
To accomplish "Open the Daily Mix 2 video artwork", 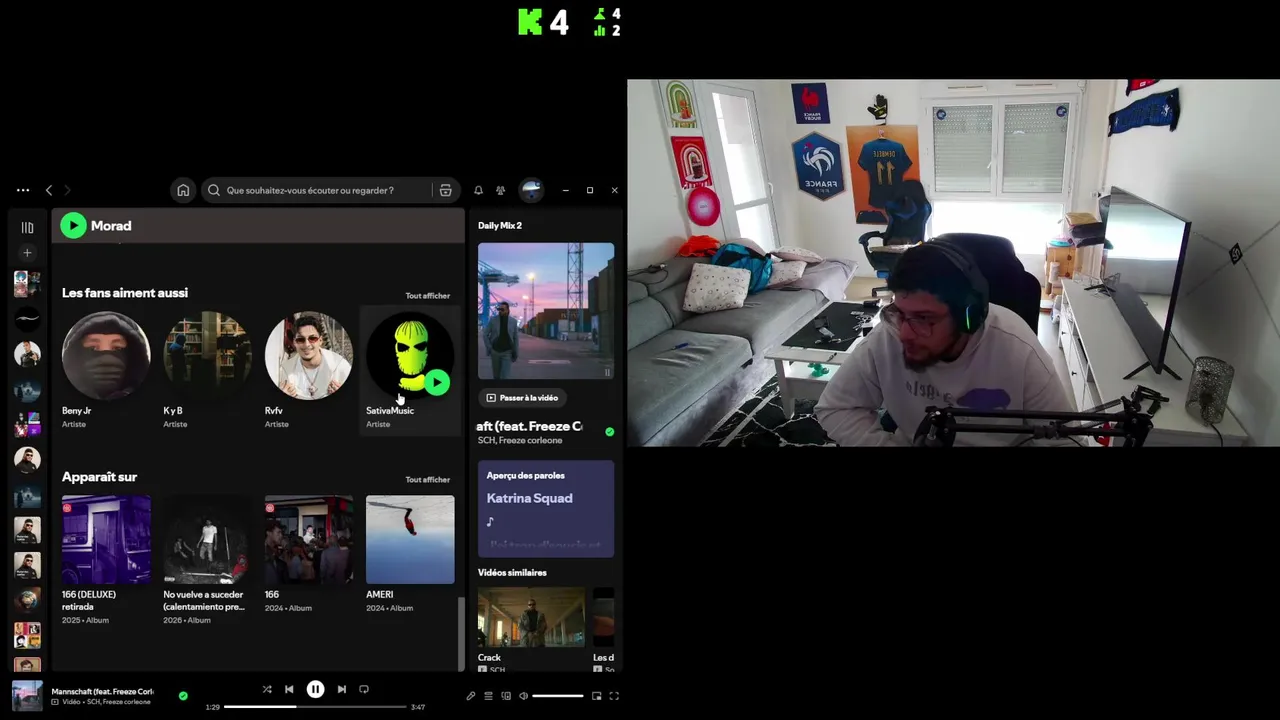I will click(546, 311).
